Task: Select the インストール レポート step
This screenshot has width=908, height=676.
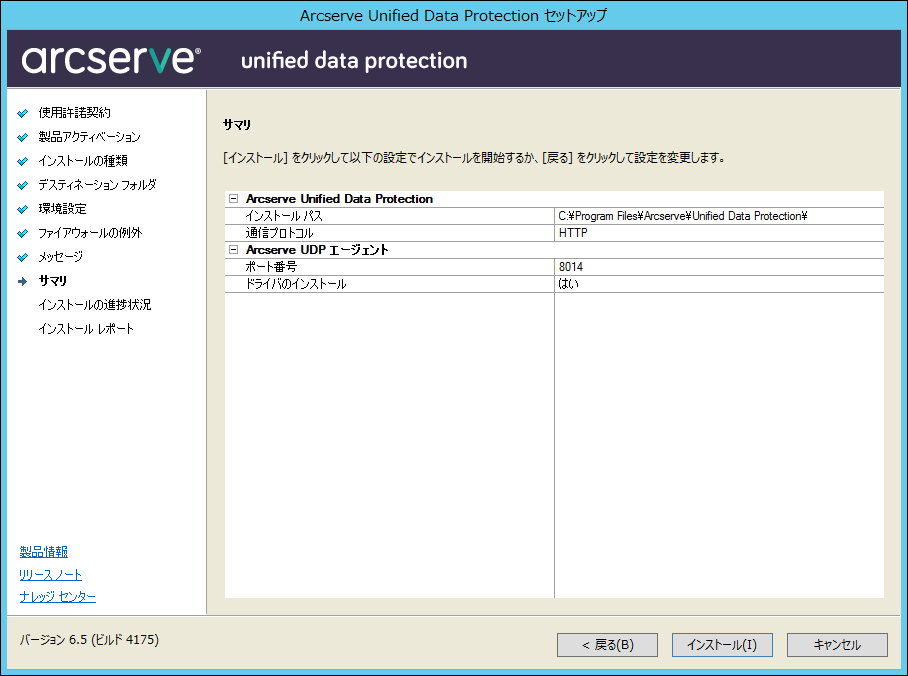Action: 86,329
